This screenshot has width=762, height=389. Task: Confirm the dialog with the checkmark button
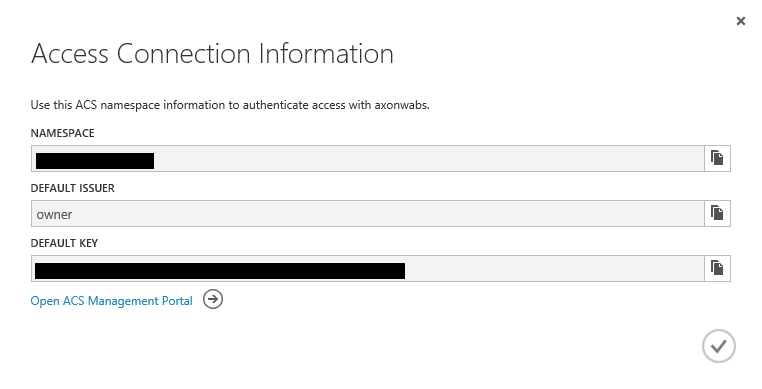[x=719, y=346]
